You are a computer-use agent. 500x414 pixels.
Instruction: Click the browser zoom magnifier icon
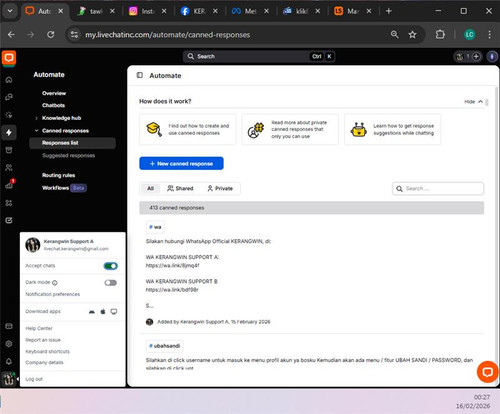(x=395, y=35)
